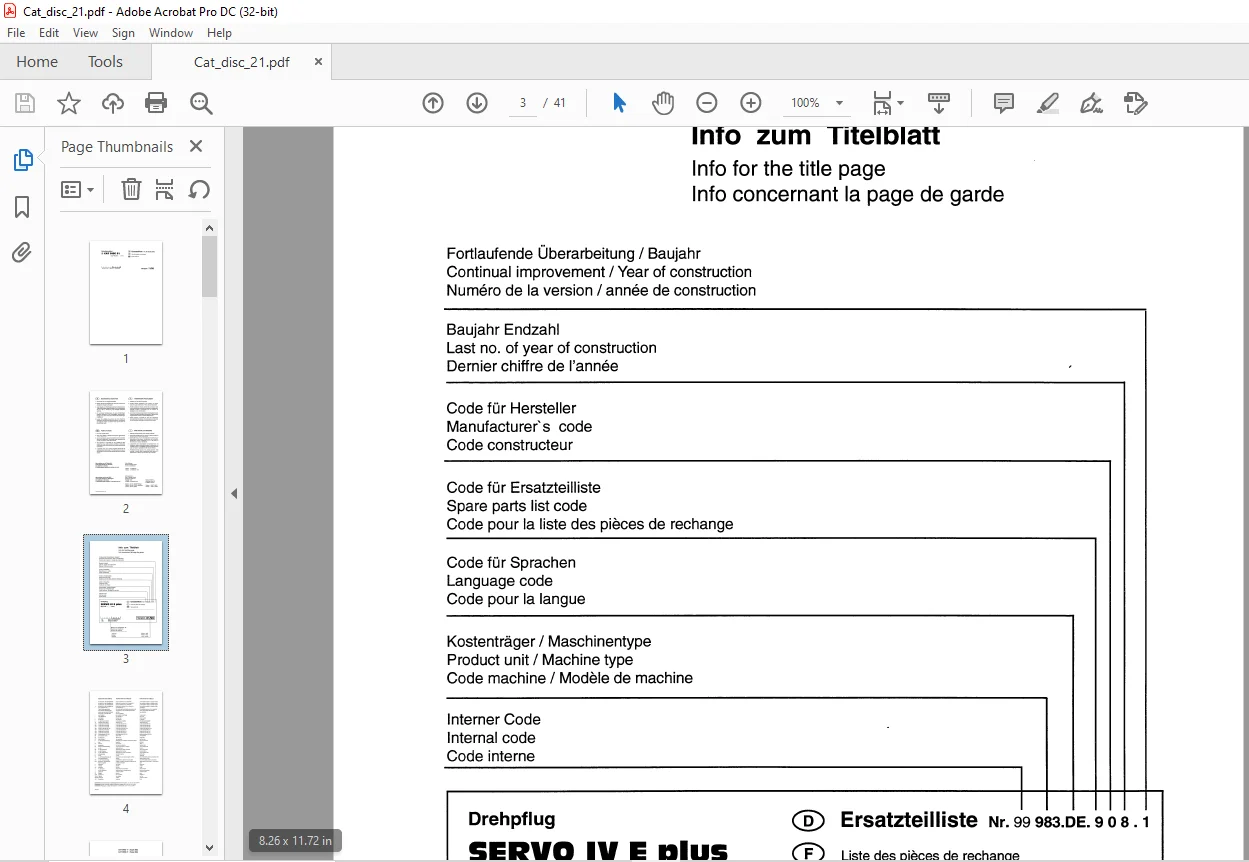Save the file with the floppy disk icon

point(25,103)
